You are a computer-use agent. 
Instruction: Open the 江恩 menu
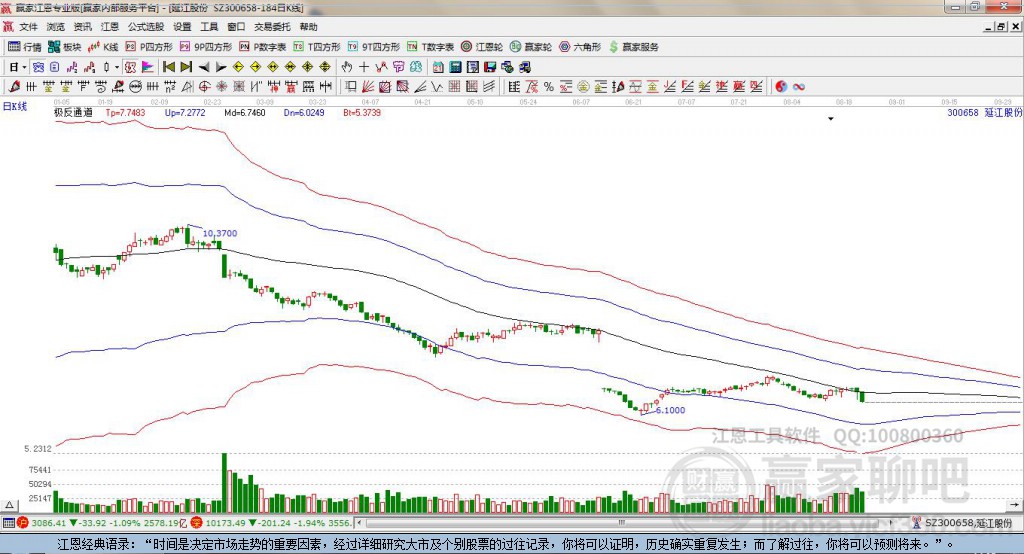[x=110, y=27]
